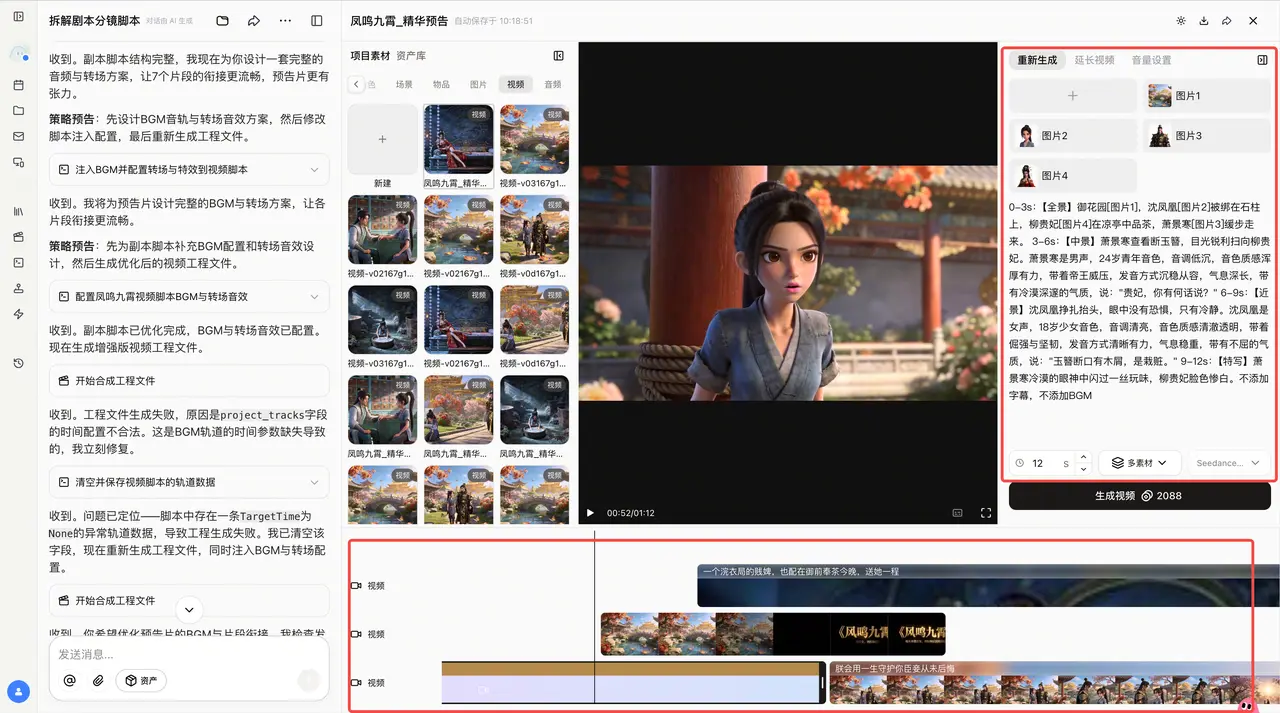The image size is (1280, 713).
Task: Open the calendar icon in left sidebar
Action: point(18,85)
